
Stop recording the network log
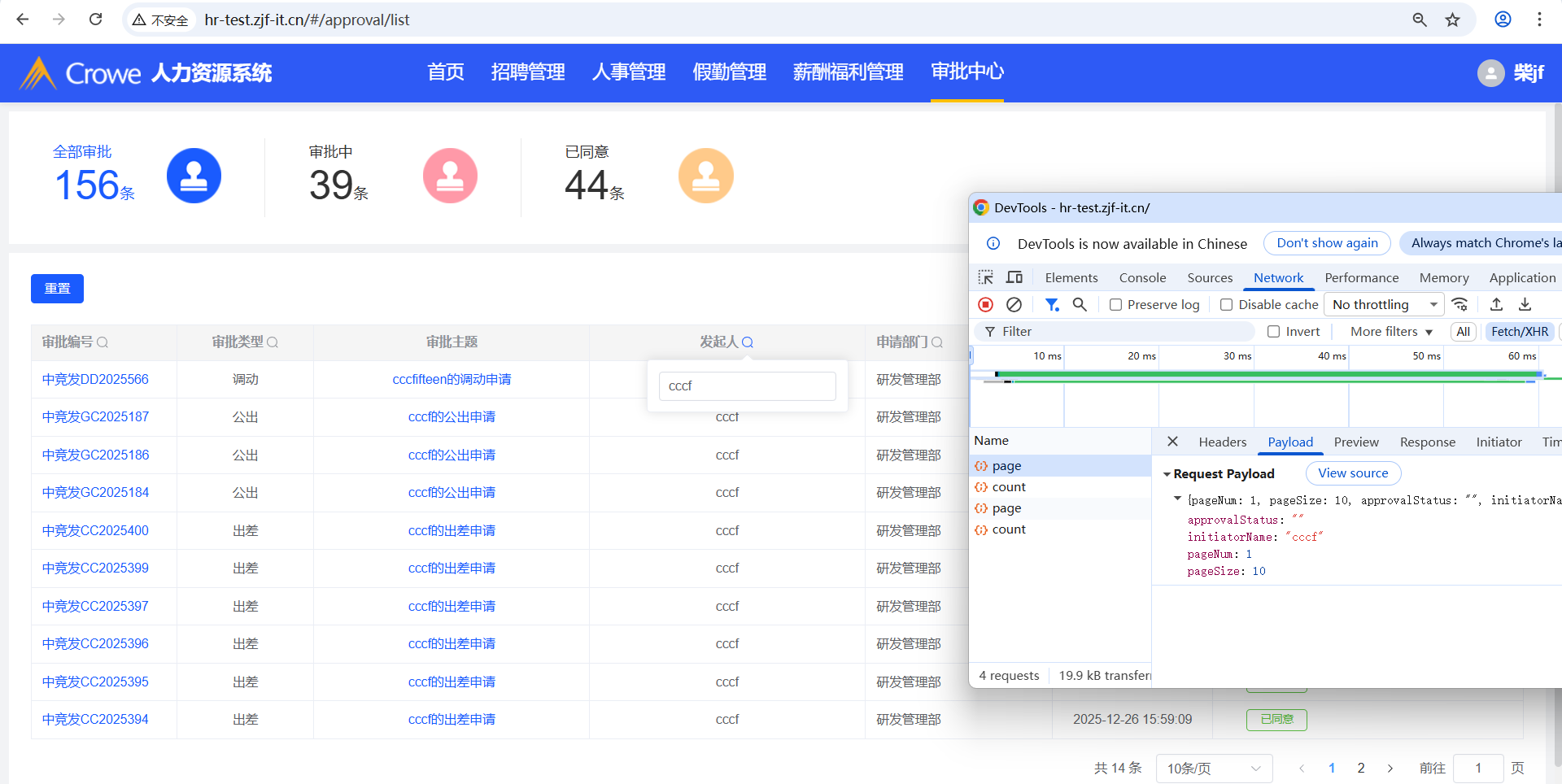pos(985,304)
